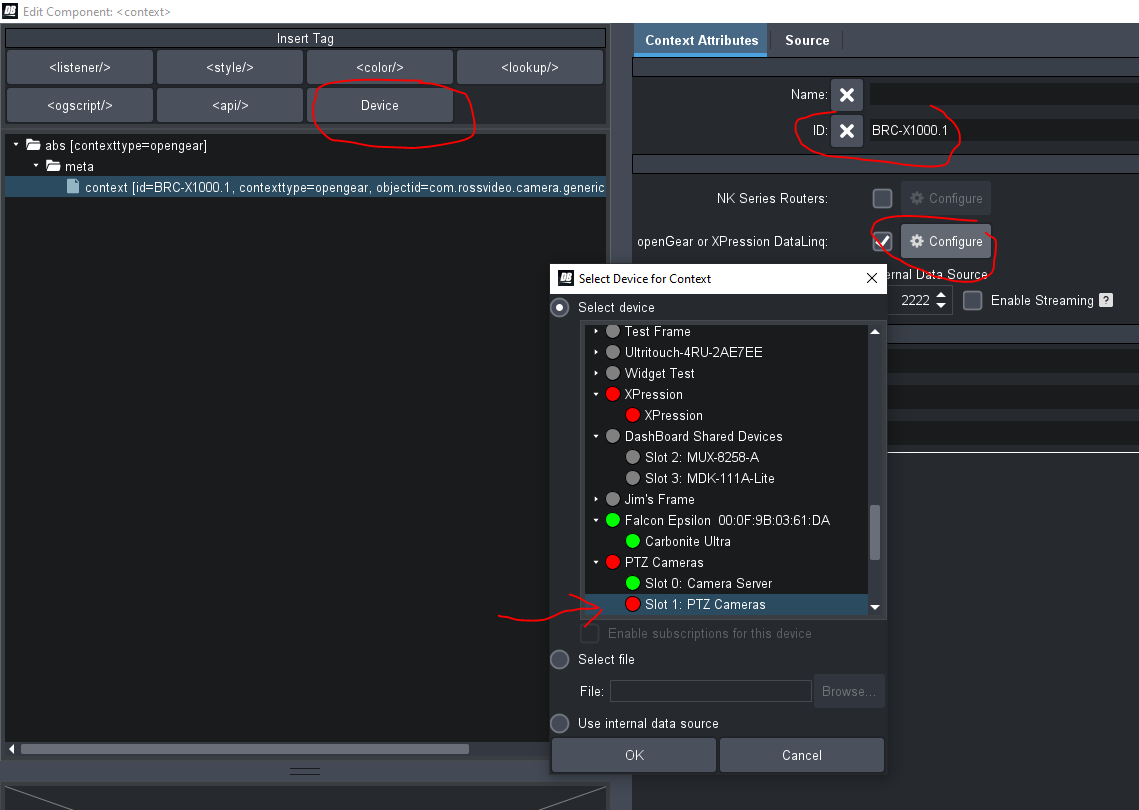Collapse the PTZ Cameras parent node
Image resolution: width=1139 pixels, height=810 pixels.
coord(596,562)
